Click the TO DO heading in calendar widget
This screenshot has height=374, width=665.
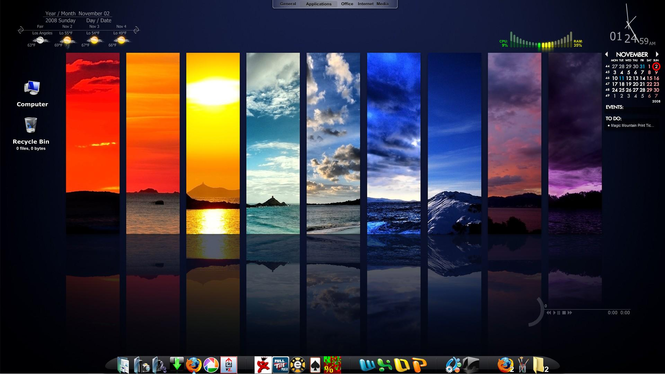pos(613,118)
